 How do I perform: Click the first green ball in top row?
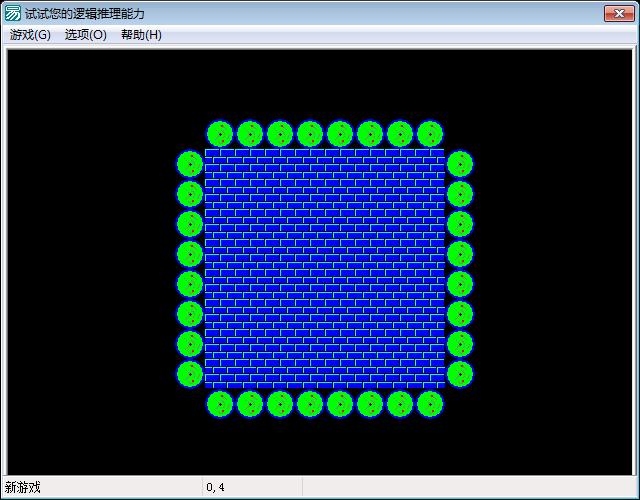tap(220, 134)
